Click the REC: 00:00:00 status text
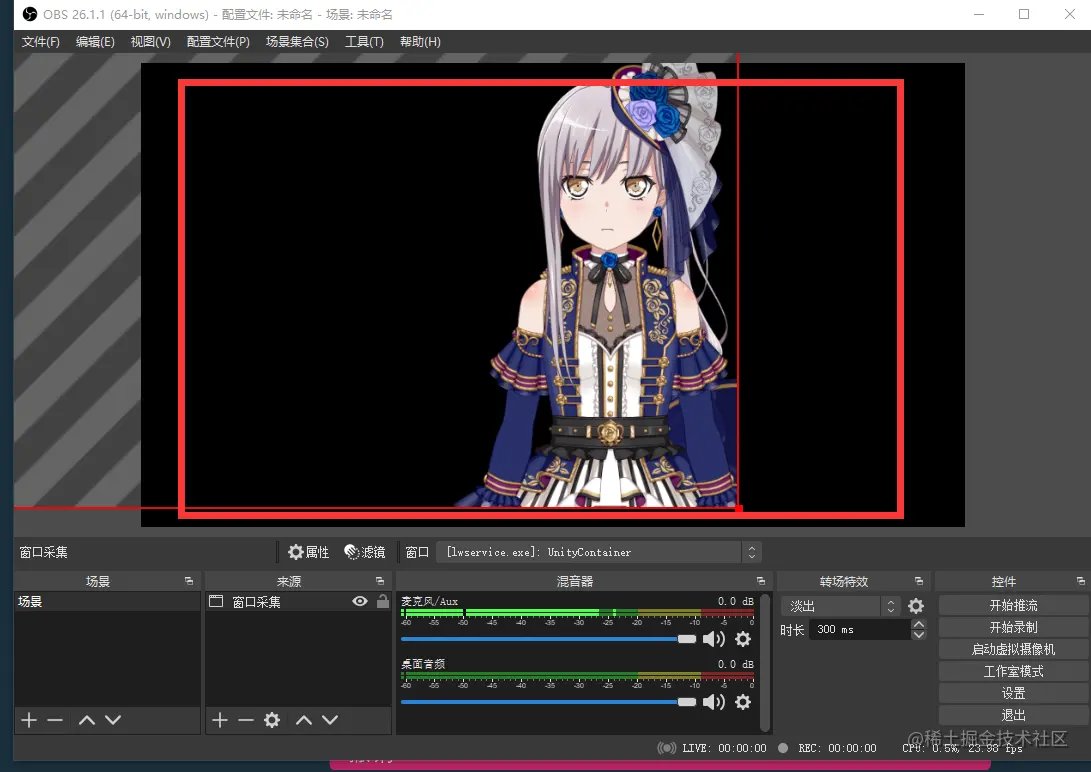 [837, 748]
